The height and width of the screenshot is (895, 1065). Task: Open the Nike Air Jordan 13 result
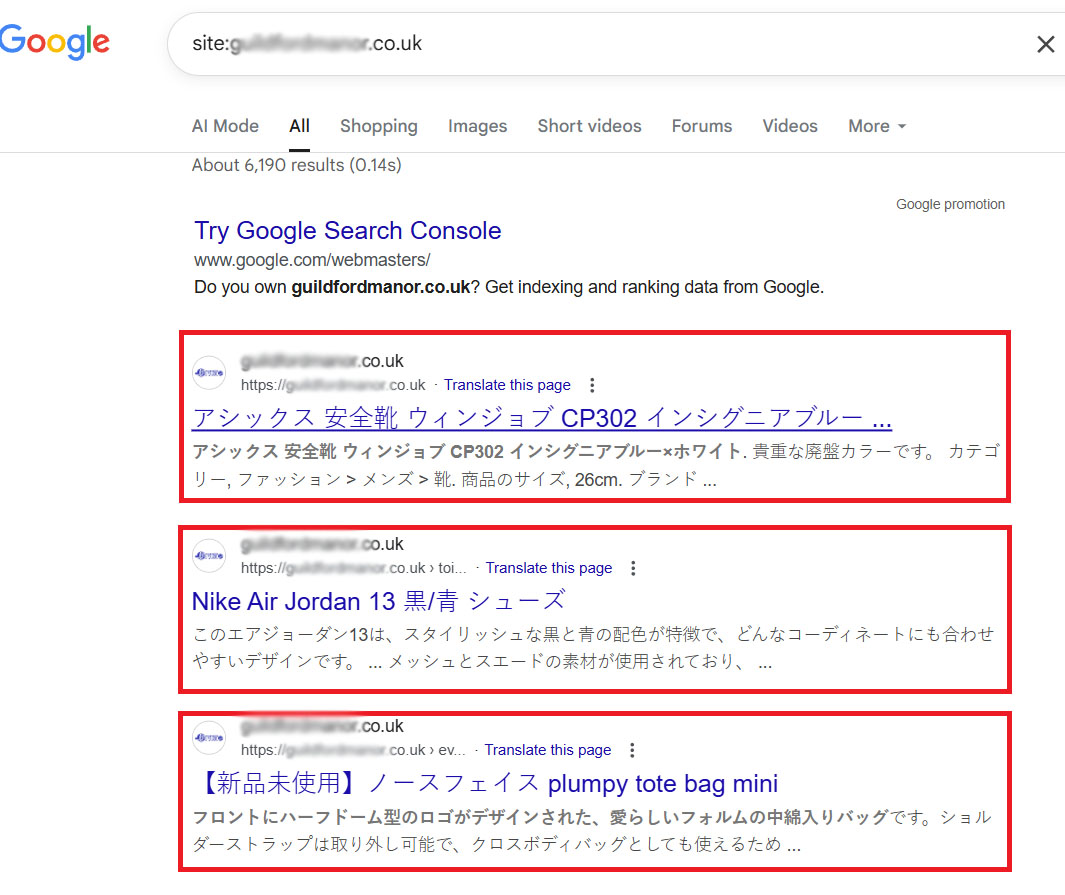pos(377,599)
